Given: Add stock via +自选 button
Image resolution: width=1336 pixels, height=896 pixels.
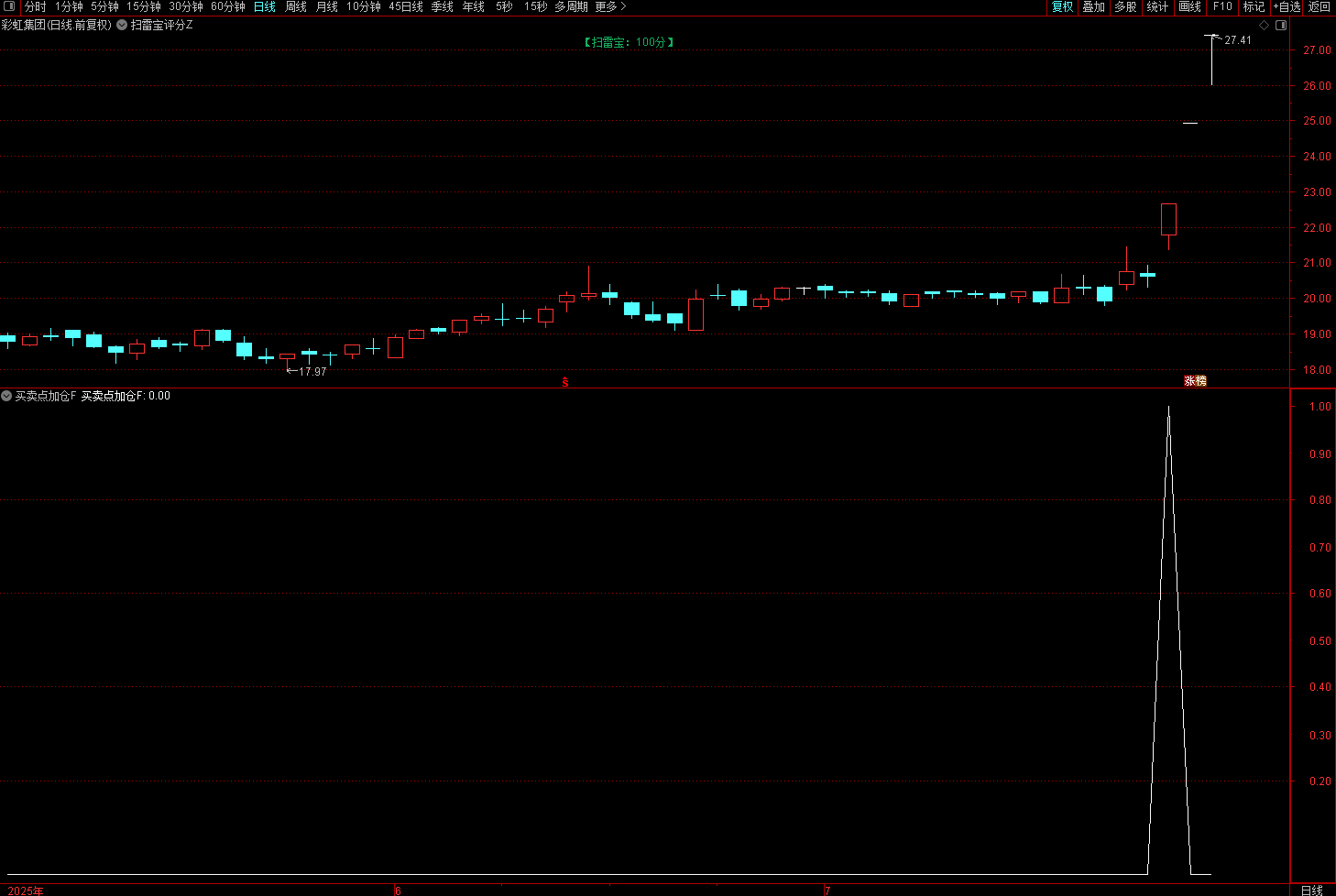Looking at the screenshot, I should (1287, 6).
